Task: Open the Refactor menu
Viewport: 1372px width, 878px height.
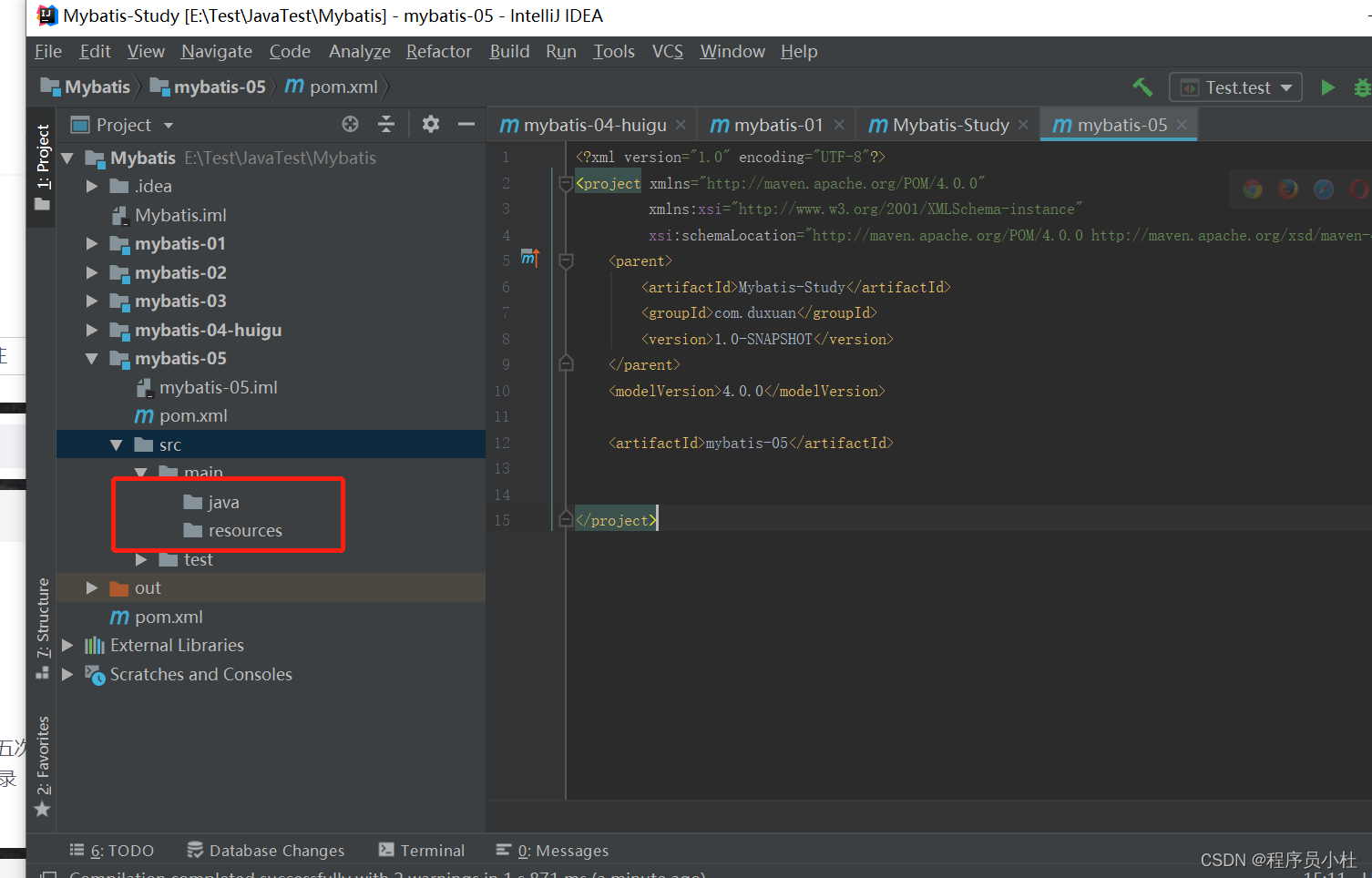Action: [x=439, y=51]
